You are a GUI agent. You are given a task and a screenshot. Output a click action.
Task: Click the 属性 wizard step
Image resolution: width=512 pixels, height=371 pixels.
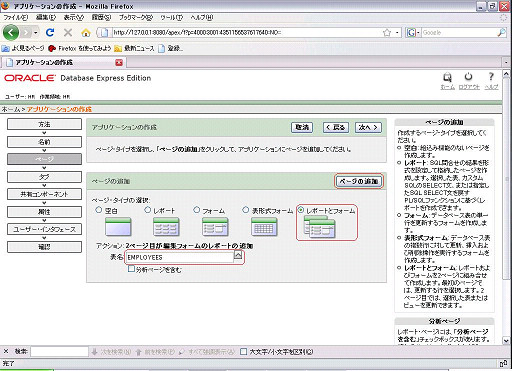coord(44,212)
